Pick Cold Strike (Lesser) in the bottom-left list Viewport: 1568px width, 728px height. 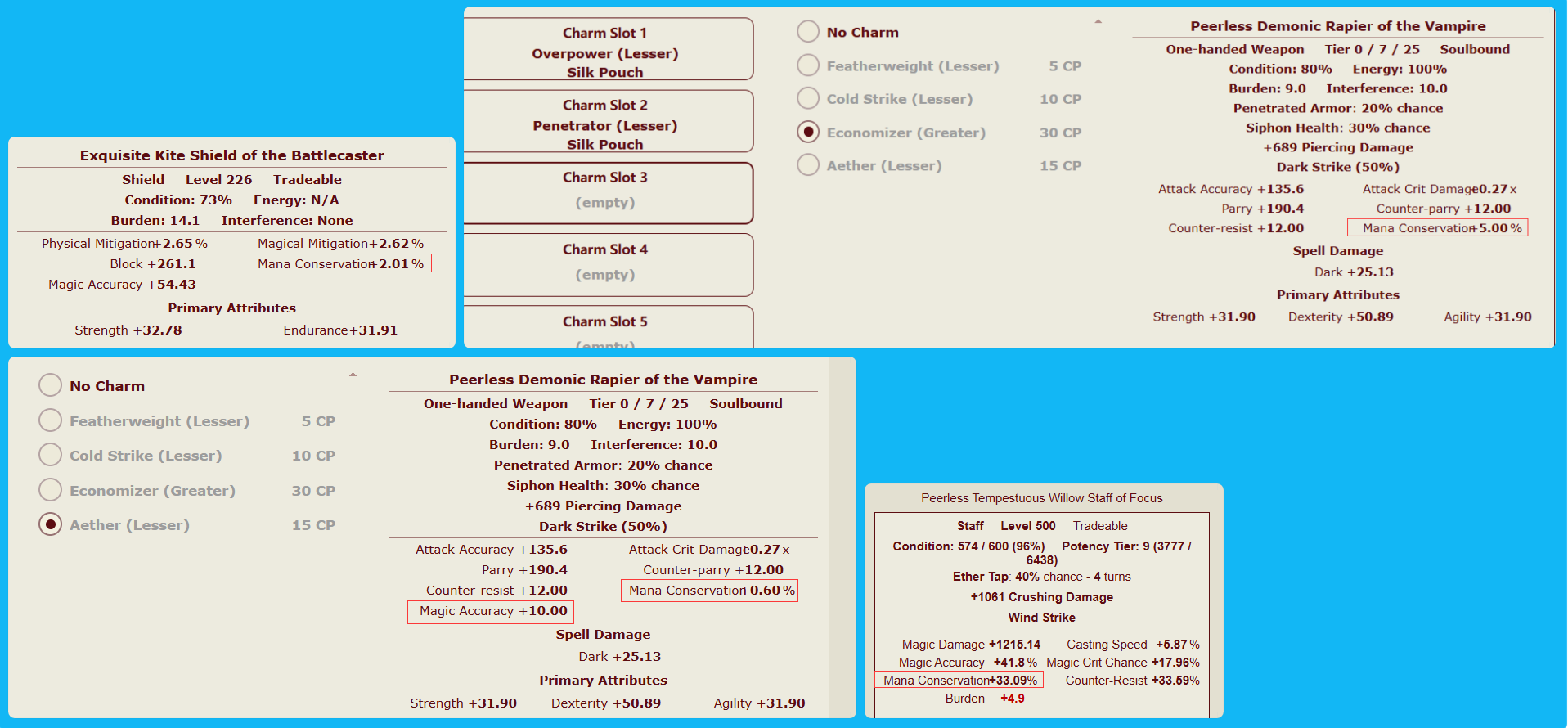pyautogui.click(x=51, y=455)
